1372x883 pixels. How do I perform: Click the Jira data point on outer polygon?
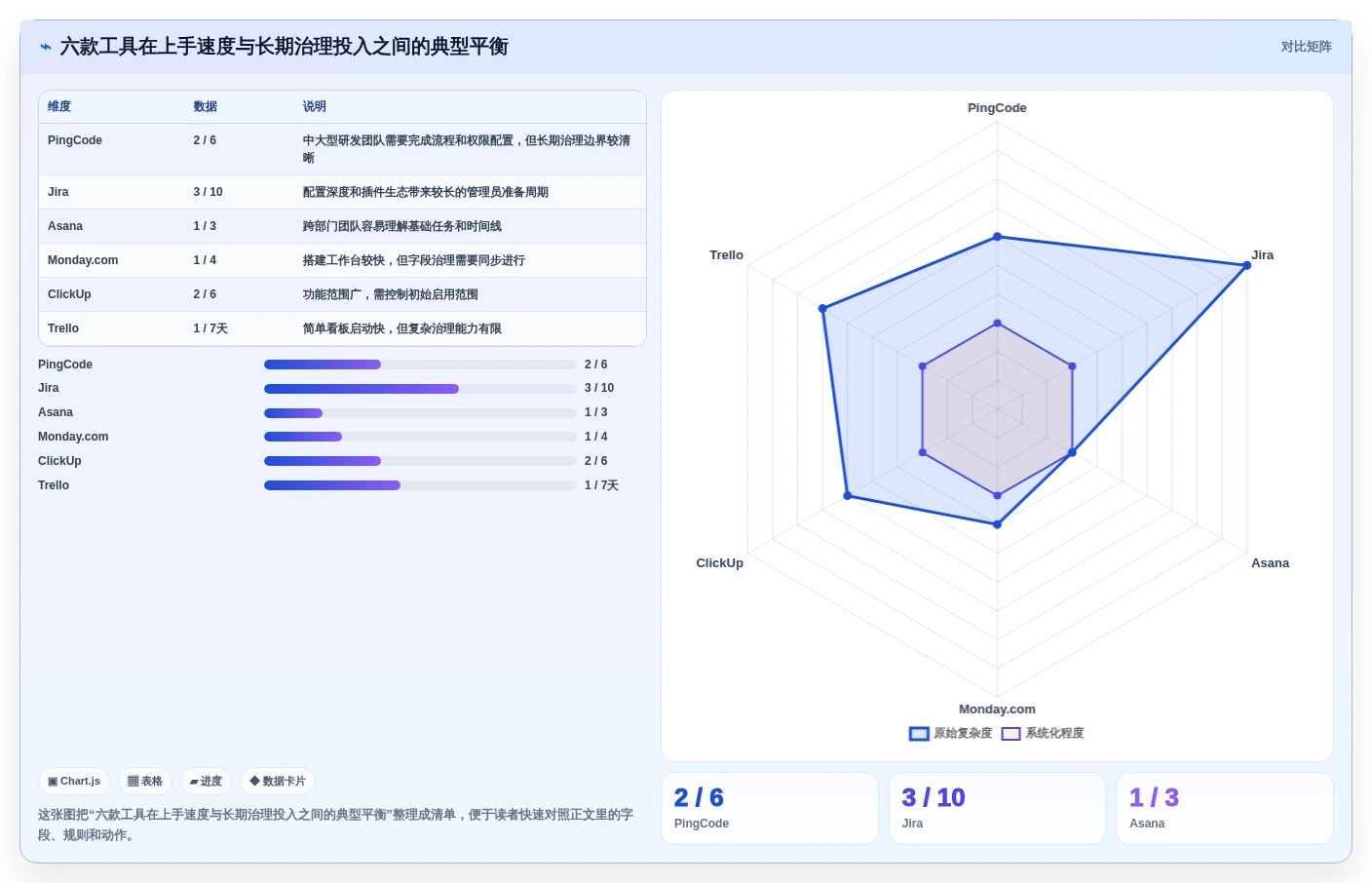[1246, 265]
